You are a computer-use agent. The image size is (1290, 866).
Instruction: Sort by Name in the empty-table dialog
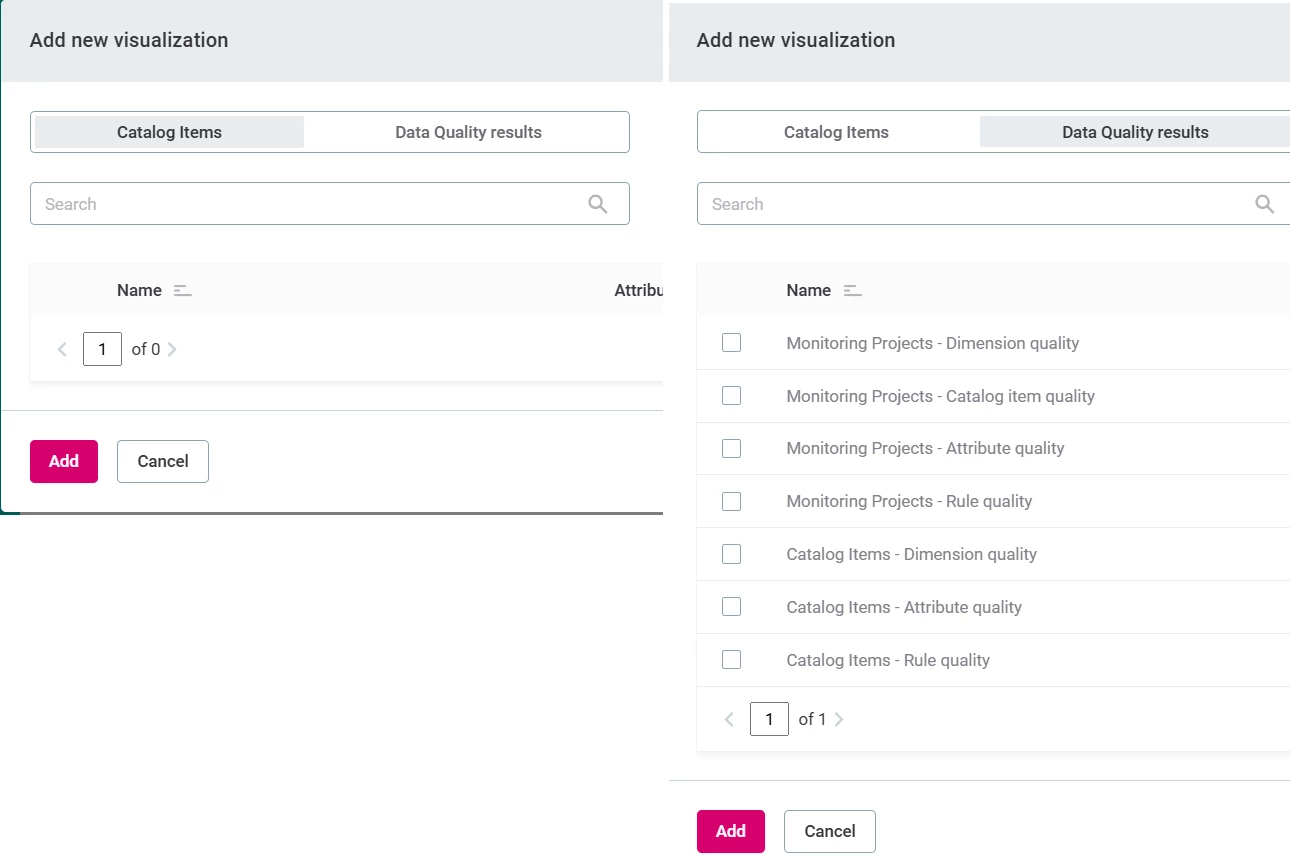[x=182, y=291]
